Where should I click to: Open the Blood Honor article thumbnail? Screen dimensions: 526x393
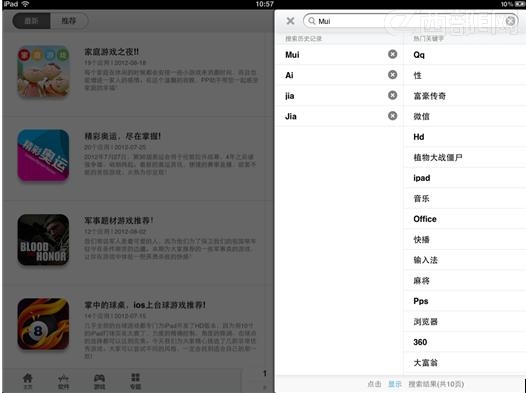(43, 240)
